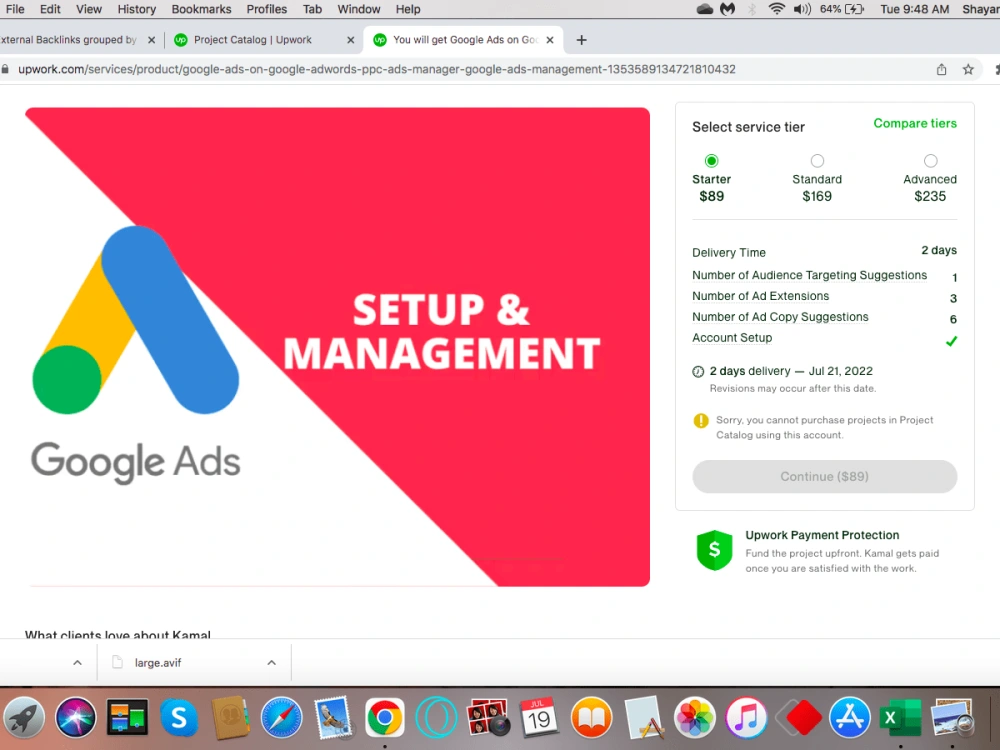
Task: Open the red diamond app in dock
Action: tap(798, 717)
